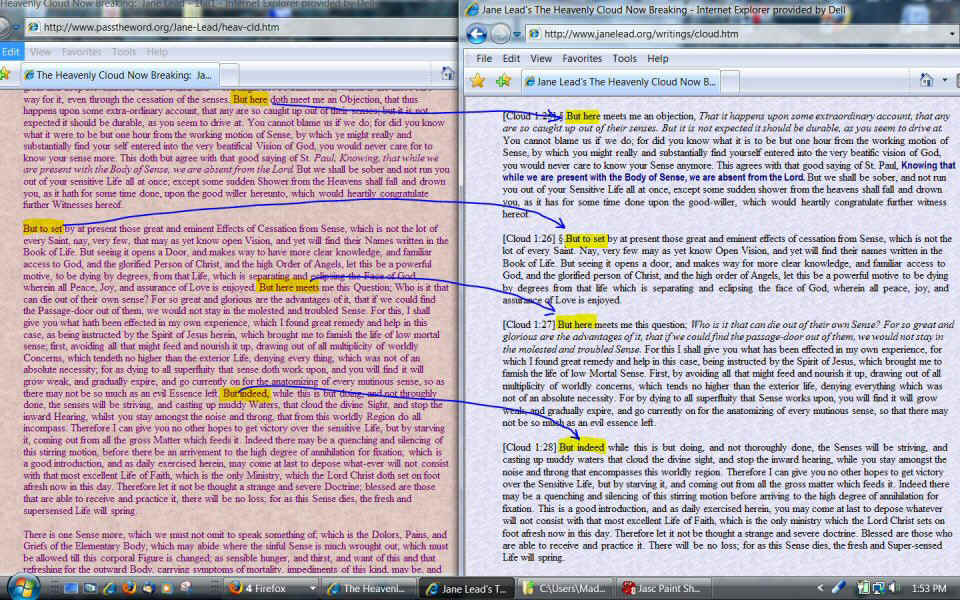Go back in the janelead.org browser window
Image resolution: width=960 pixels, height=600 pixels.
coord(477,34)
